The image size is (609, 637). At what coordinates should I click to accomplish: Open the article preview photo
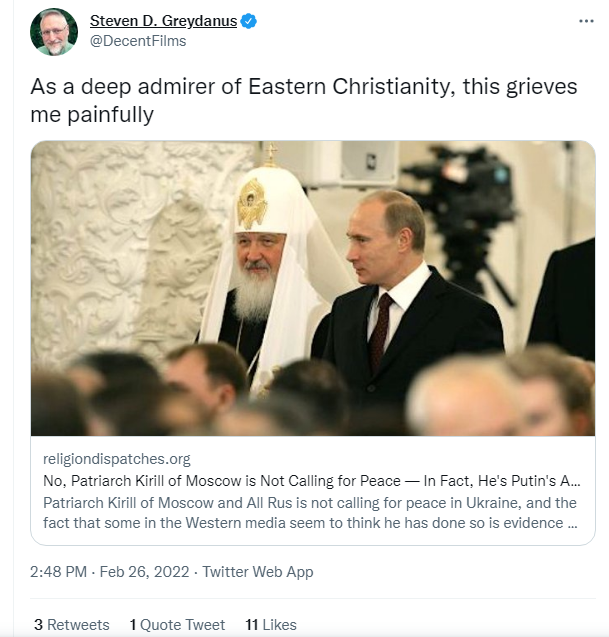313,288
